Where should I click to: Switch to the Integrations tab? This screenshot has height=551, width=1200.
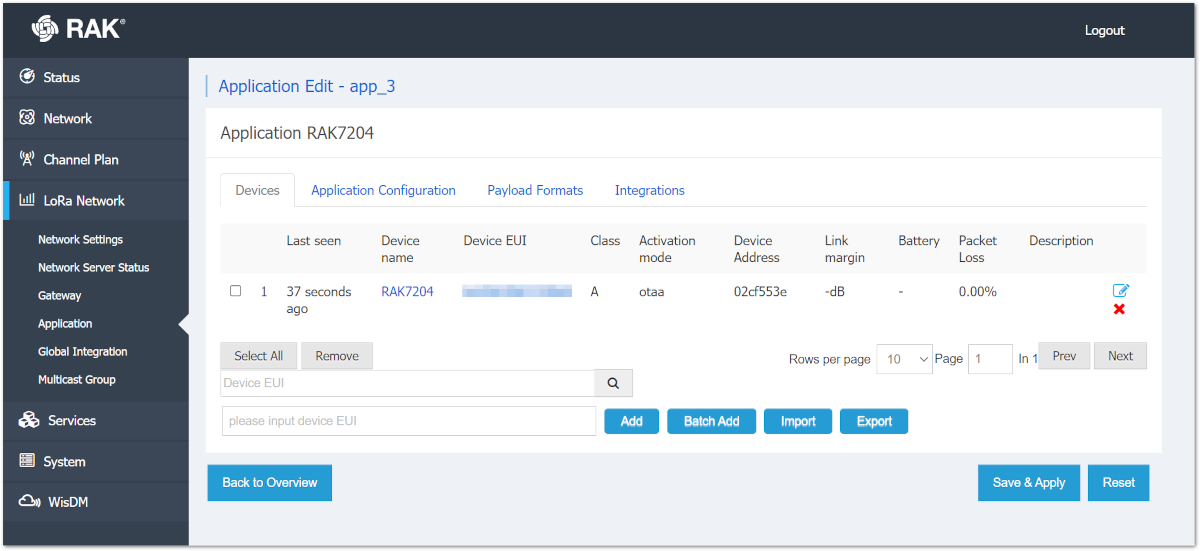point(650,190)
